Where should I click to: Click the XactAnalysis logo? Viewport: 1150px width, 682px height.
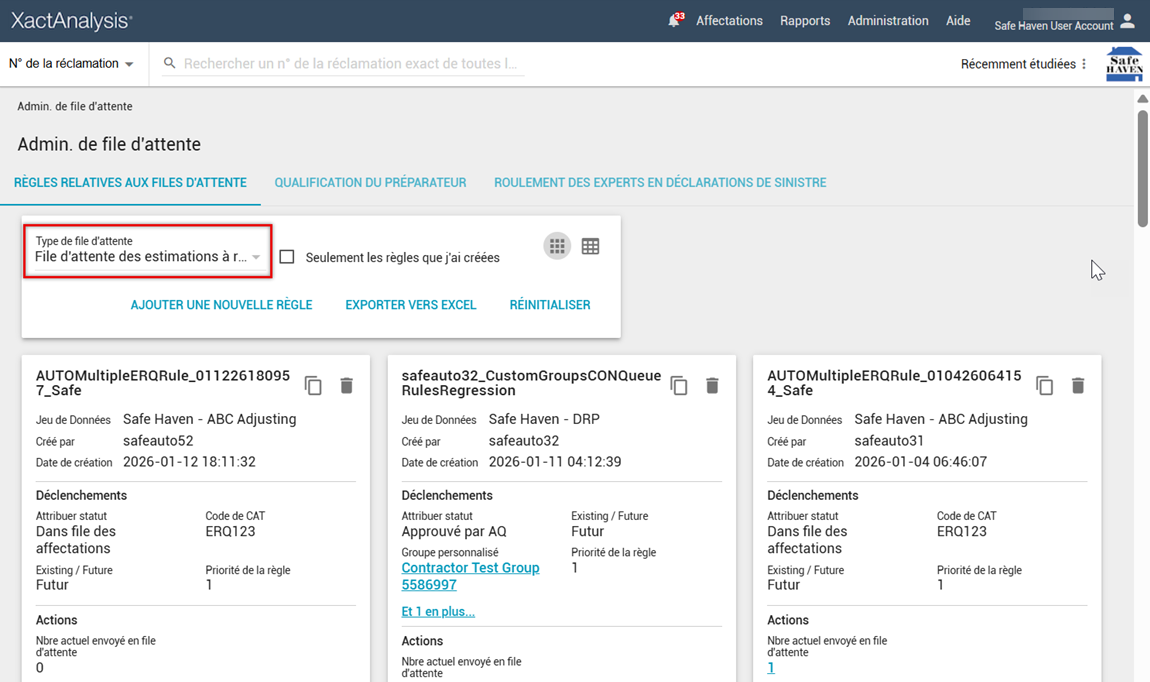(x=71, y=21)
